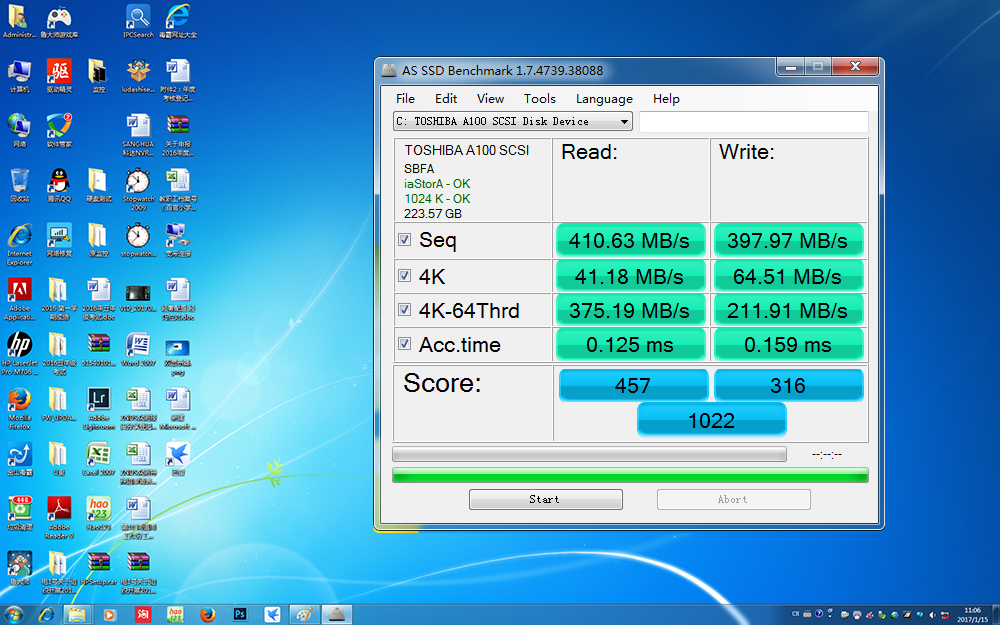Open the Stopwatch 2009 desktop shortcut
1000x625 pixels.
point(138,189)
